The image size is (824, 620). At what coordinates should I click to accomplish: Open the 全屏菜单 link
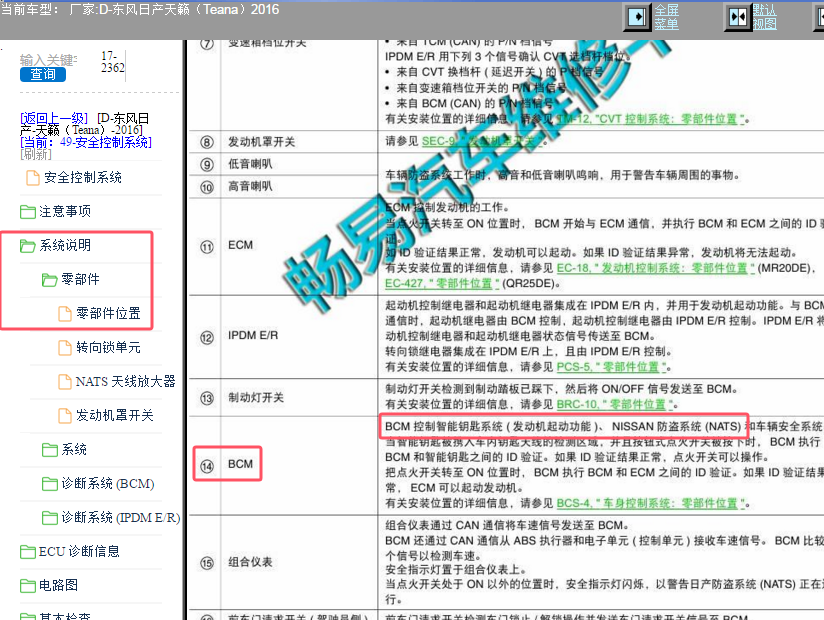(x=666, y=17)
